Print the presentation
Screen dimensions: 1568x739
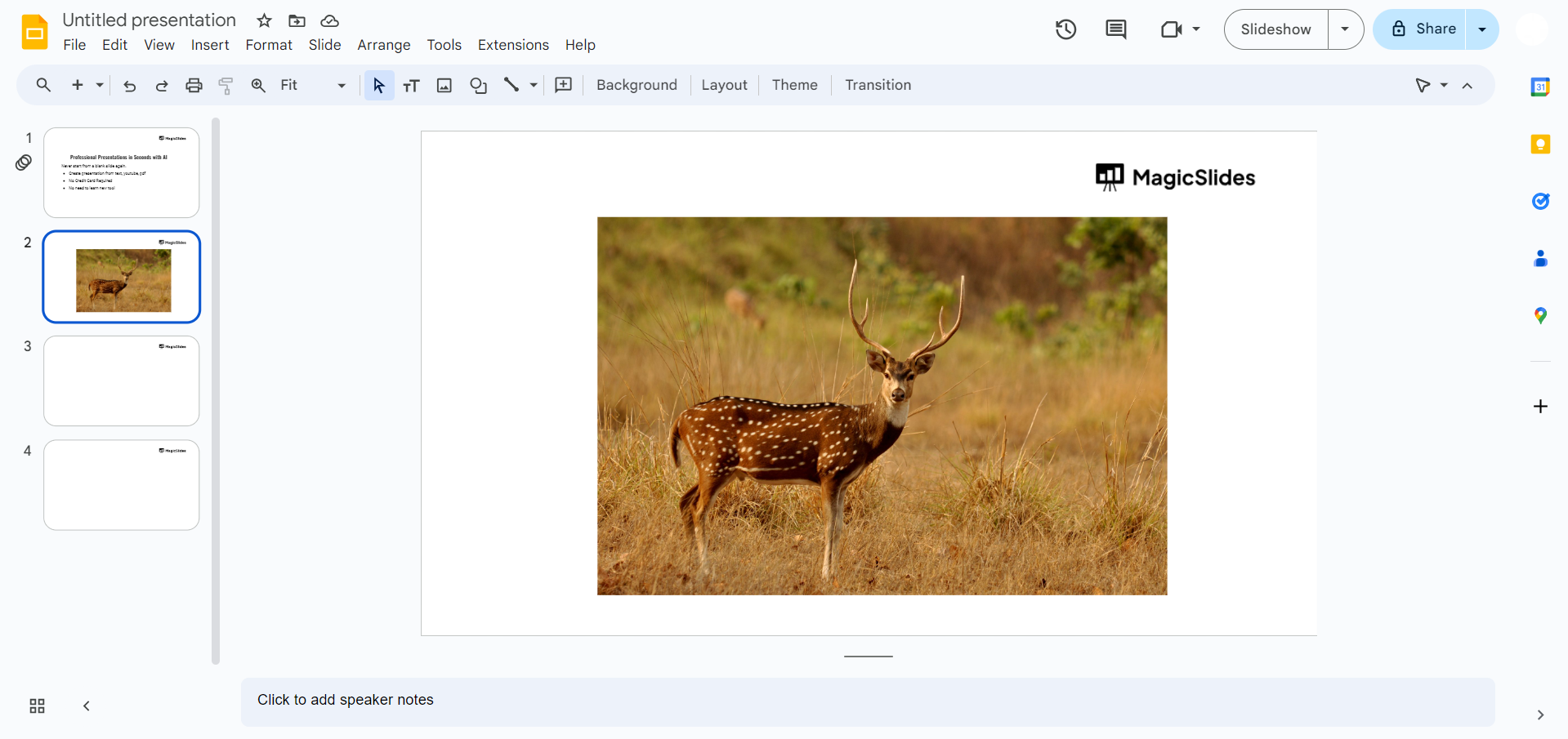193,85
